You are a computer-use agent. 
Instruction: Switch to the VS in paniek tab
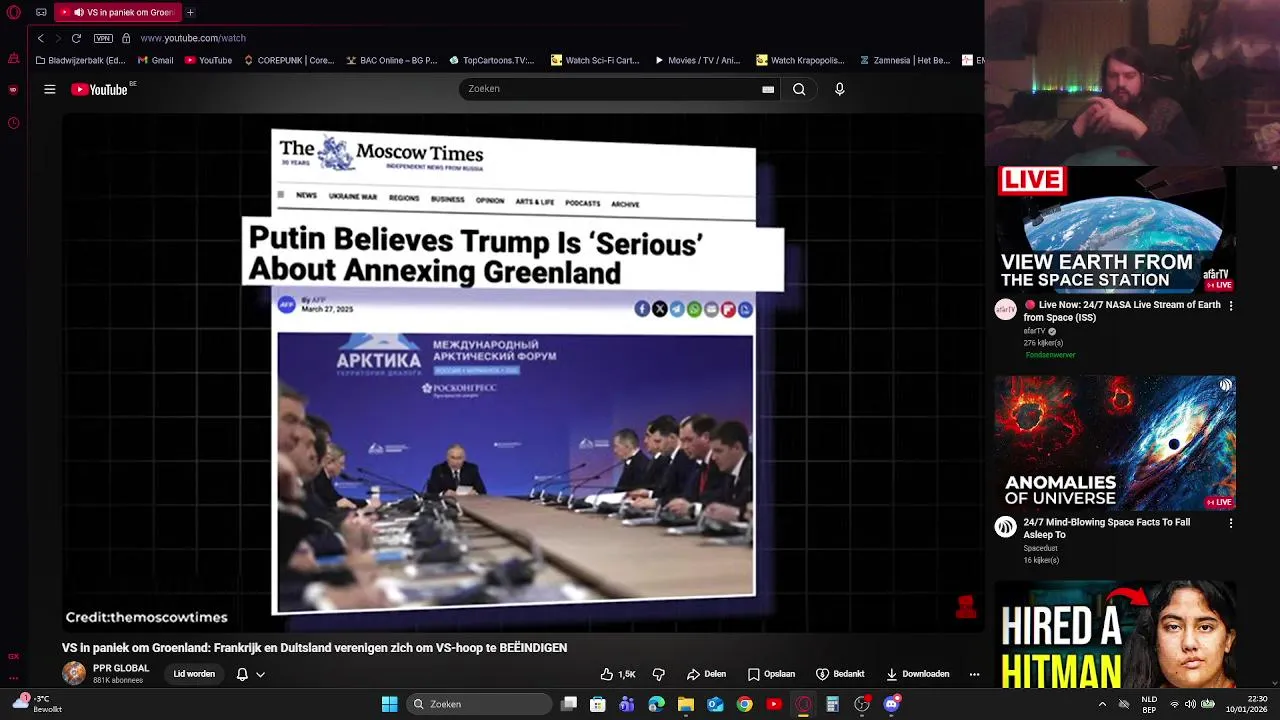pyautogui.click(x=117, y=12)
